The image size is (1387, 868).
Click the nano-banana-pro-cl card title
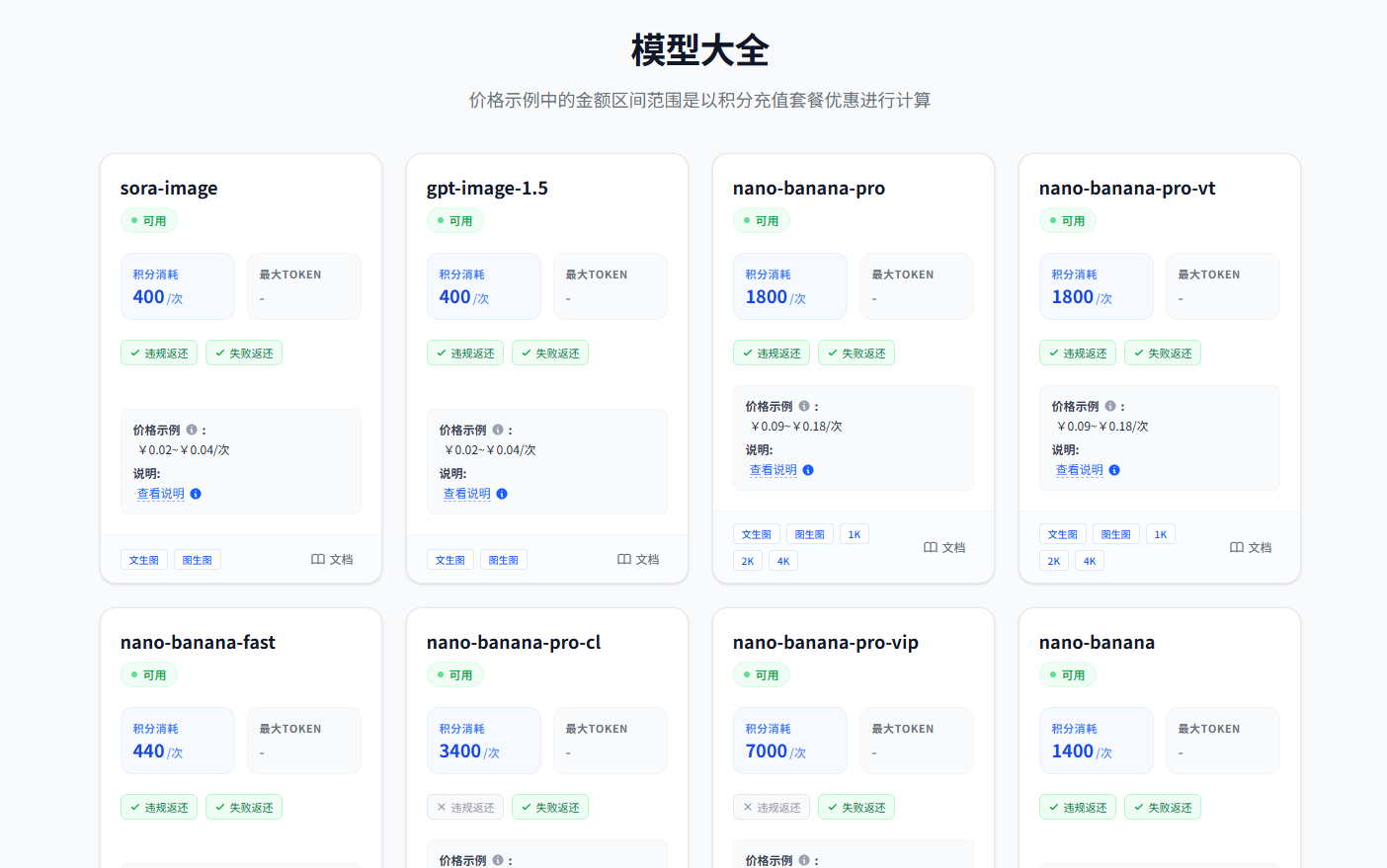point(514,642)
